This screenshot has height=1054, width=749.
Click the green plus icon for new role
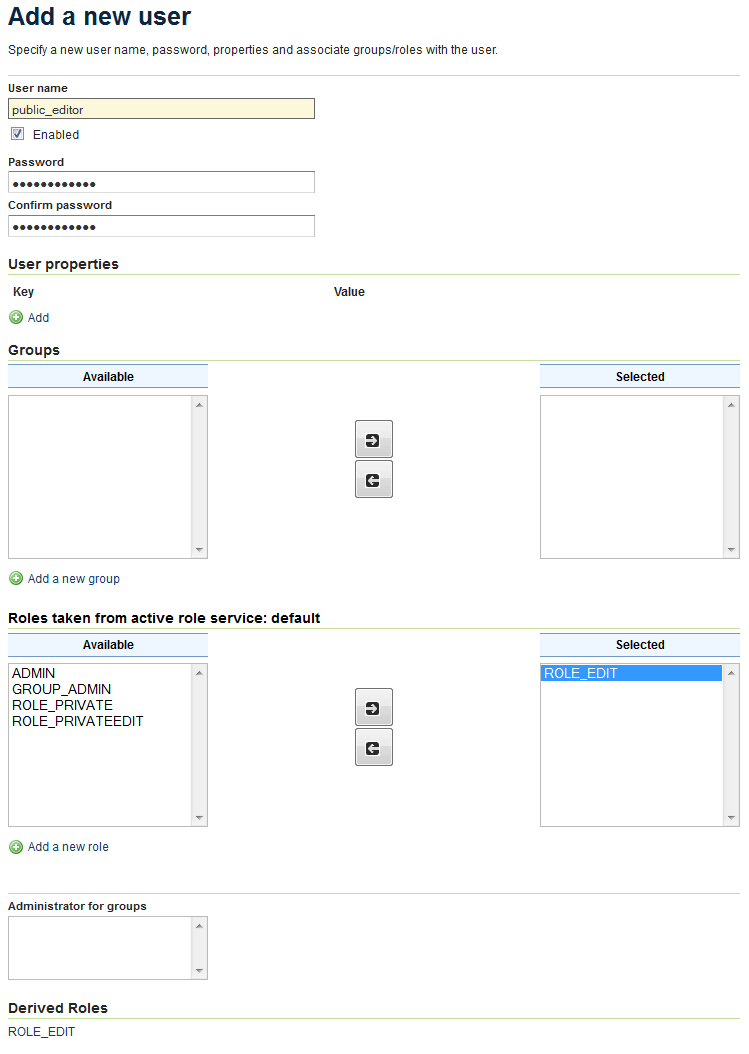[x=16, y=847]
